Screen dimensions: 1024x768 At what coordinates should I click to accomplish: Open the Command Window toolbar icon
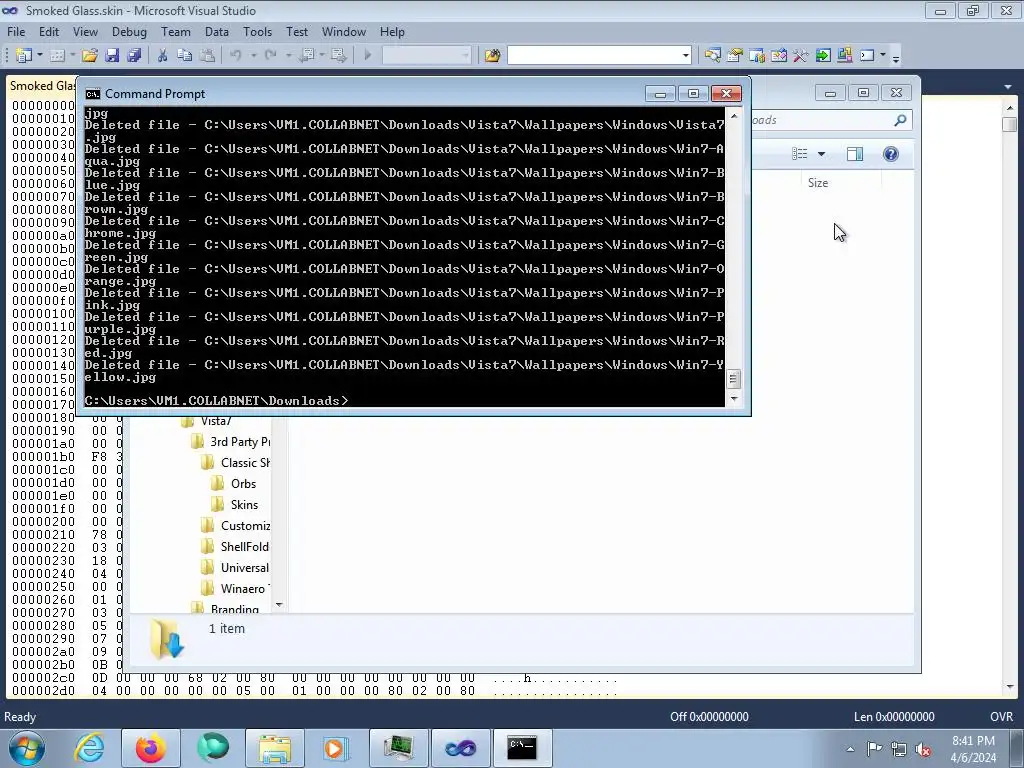coord(867,56)
